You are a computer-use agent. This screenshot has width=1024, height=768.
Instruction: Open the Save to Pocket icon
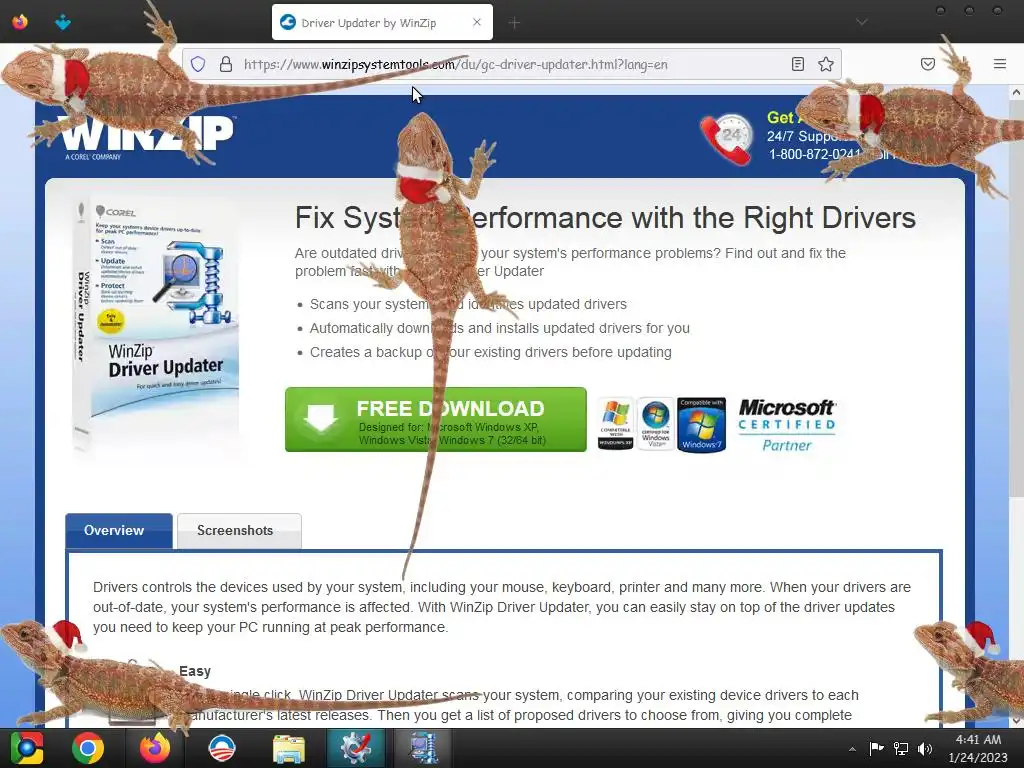(927, 64)
